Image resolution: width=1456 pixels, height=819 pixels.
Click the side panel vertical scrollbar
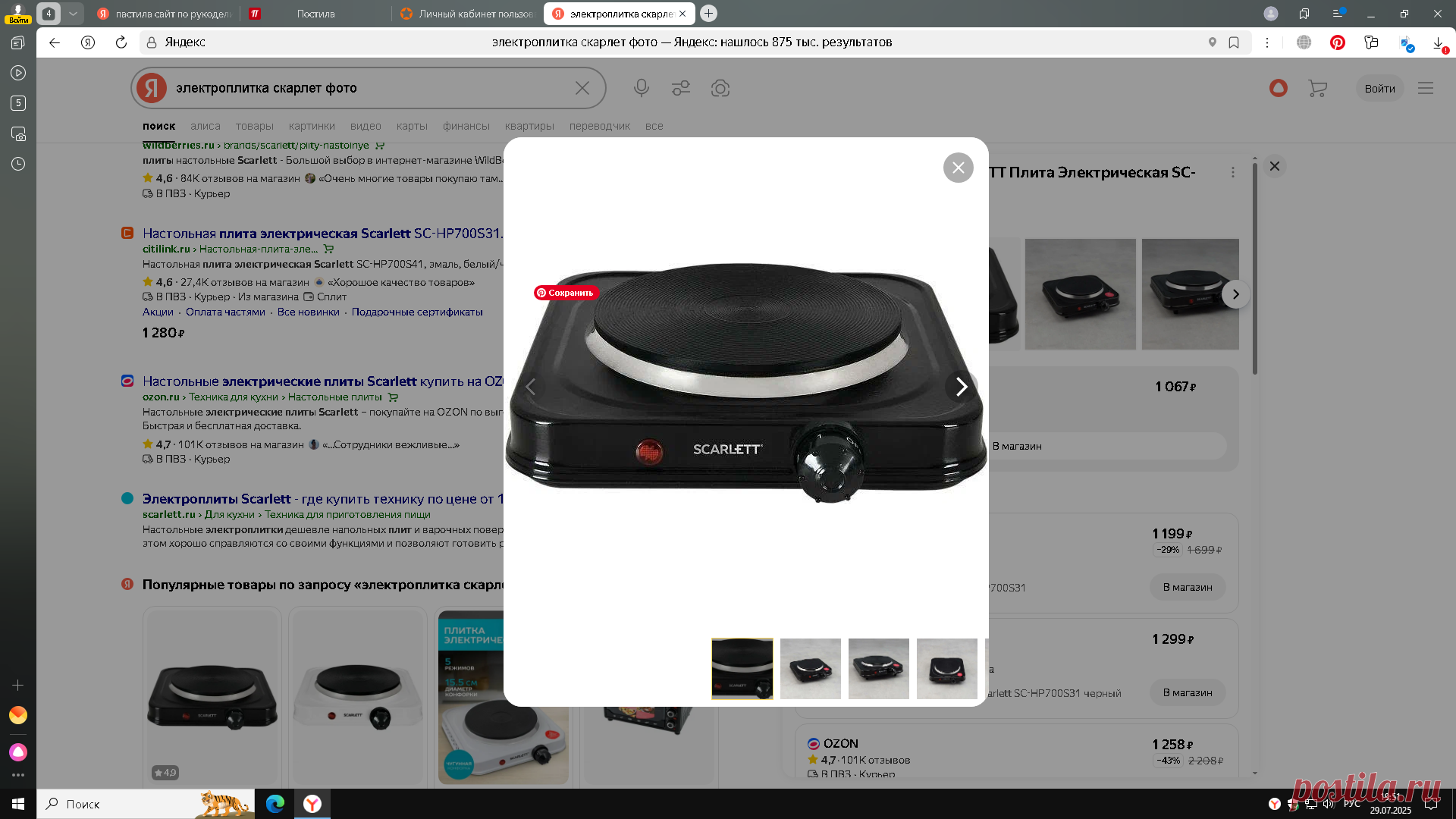1255,268
